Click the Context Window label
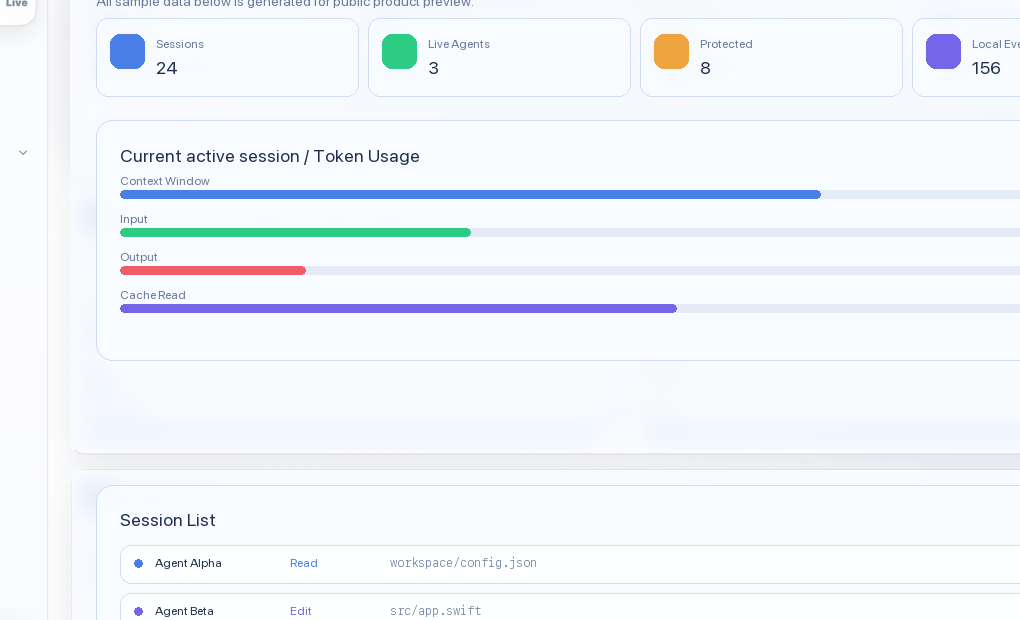The image size is (1020, 620). pyautogui.click(x=165, y=181)
